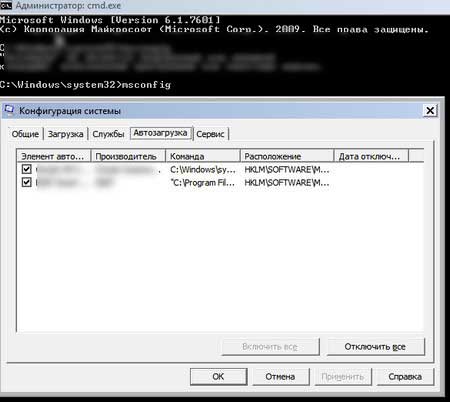The width and height of the screenshot is (450, 402).
Task: Click HKLM\SOFTWARE\M... location in the first row
Action: [287, 169]
